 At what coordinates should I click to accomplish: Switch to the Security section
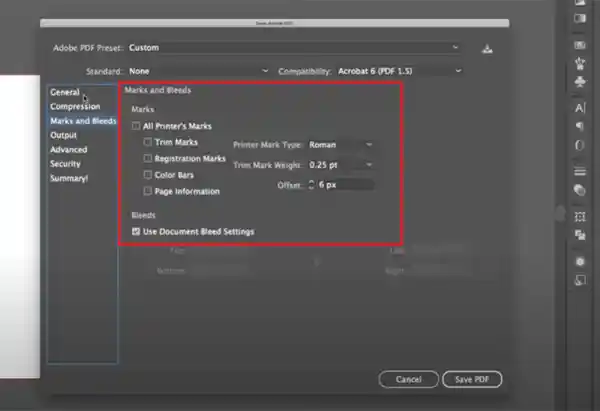65,164
